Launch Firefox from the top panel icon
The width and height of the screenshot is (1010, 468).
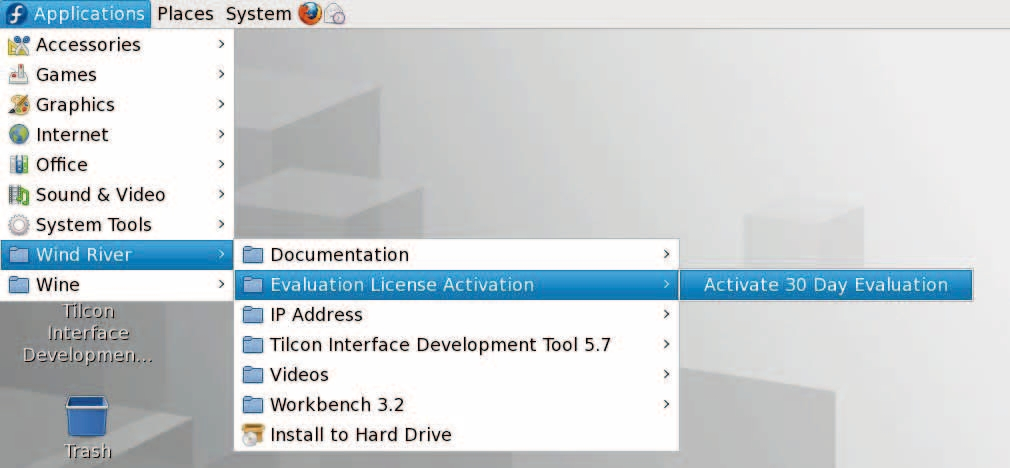(310, 14)
